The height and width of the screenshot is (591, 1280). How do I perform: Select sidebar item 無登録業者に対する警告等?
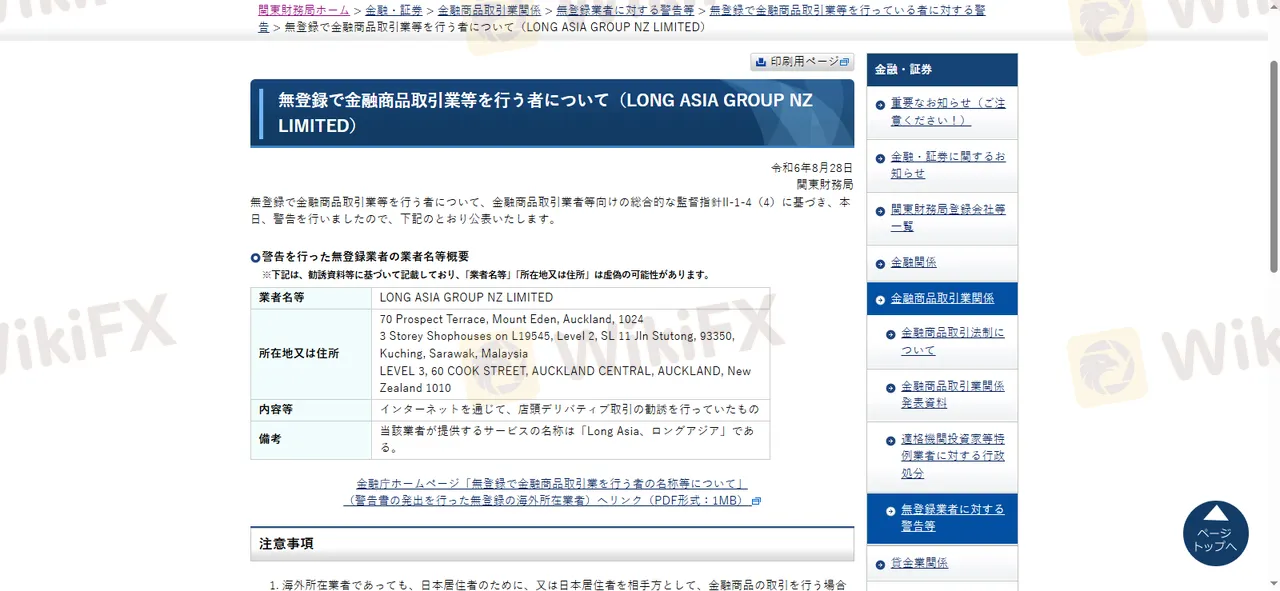click(x=942, y=518)
